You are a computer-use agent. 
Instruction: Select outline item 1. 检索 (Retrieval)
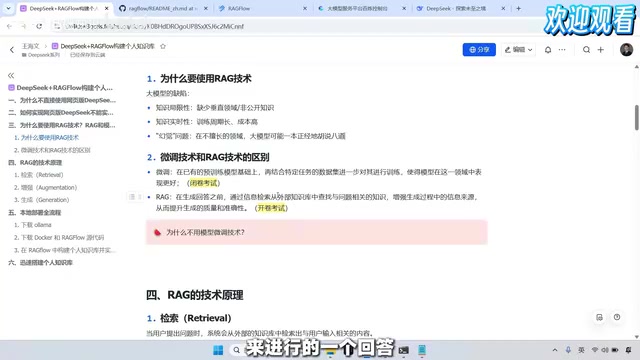click(38, 175)
